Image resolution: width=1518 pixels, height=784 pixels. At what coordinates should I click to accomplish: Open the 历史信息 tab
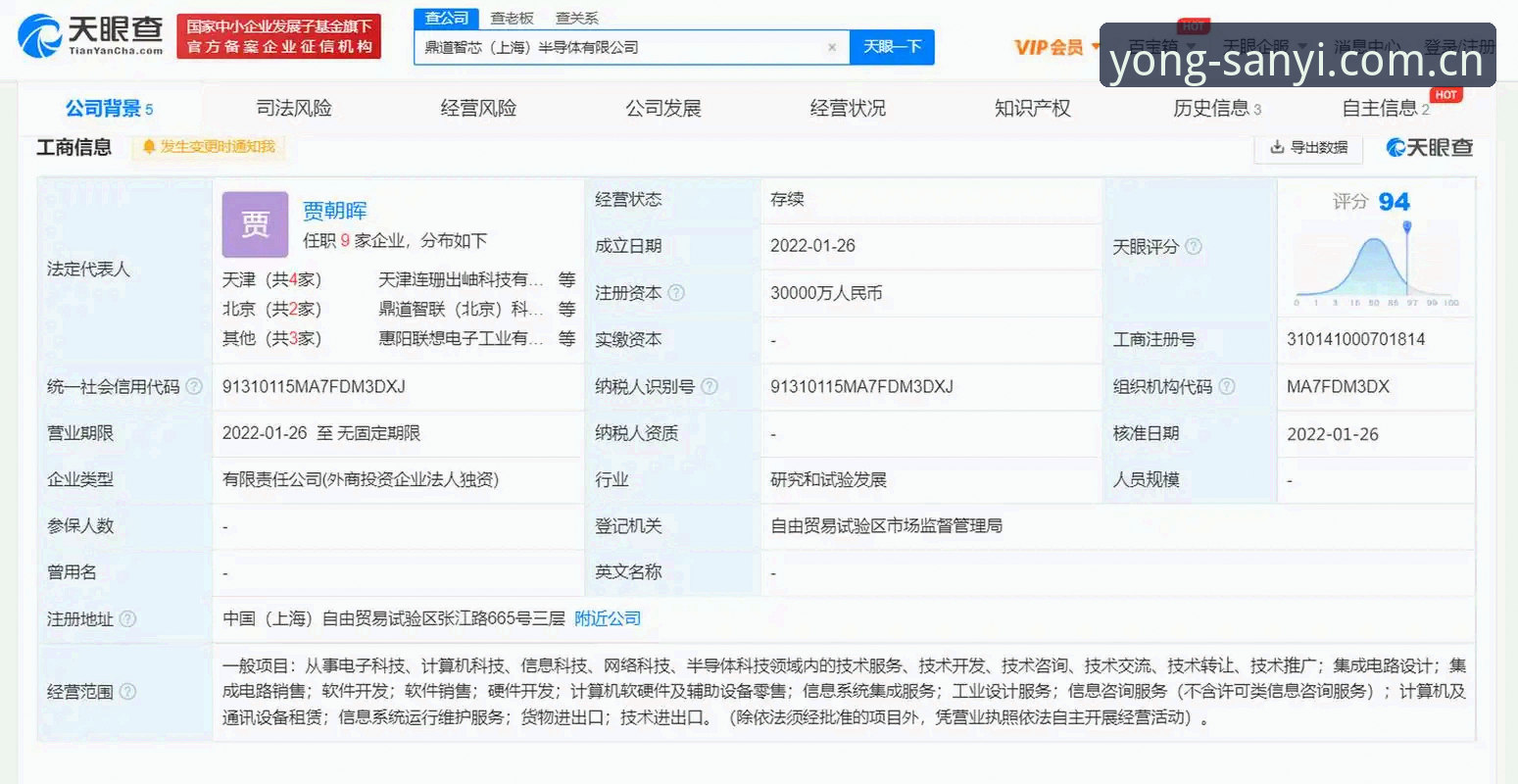[1217, 108]
